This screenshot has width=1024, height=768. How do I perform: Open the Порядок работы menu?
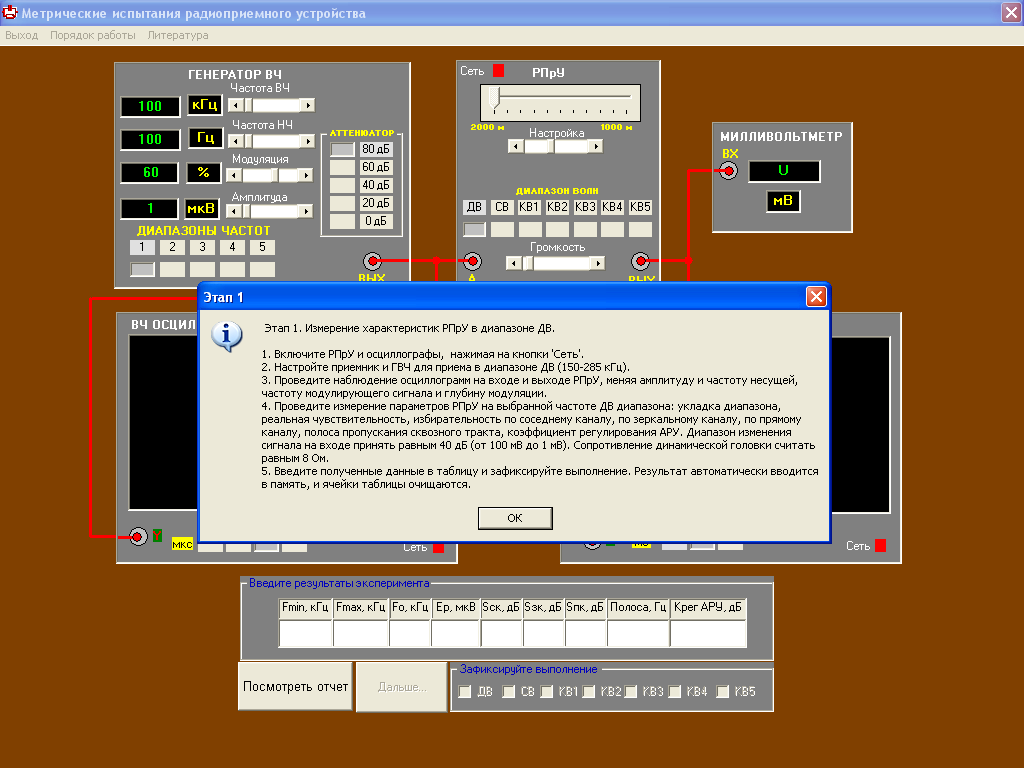tap(92, 35)
